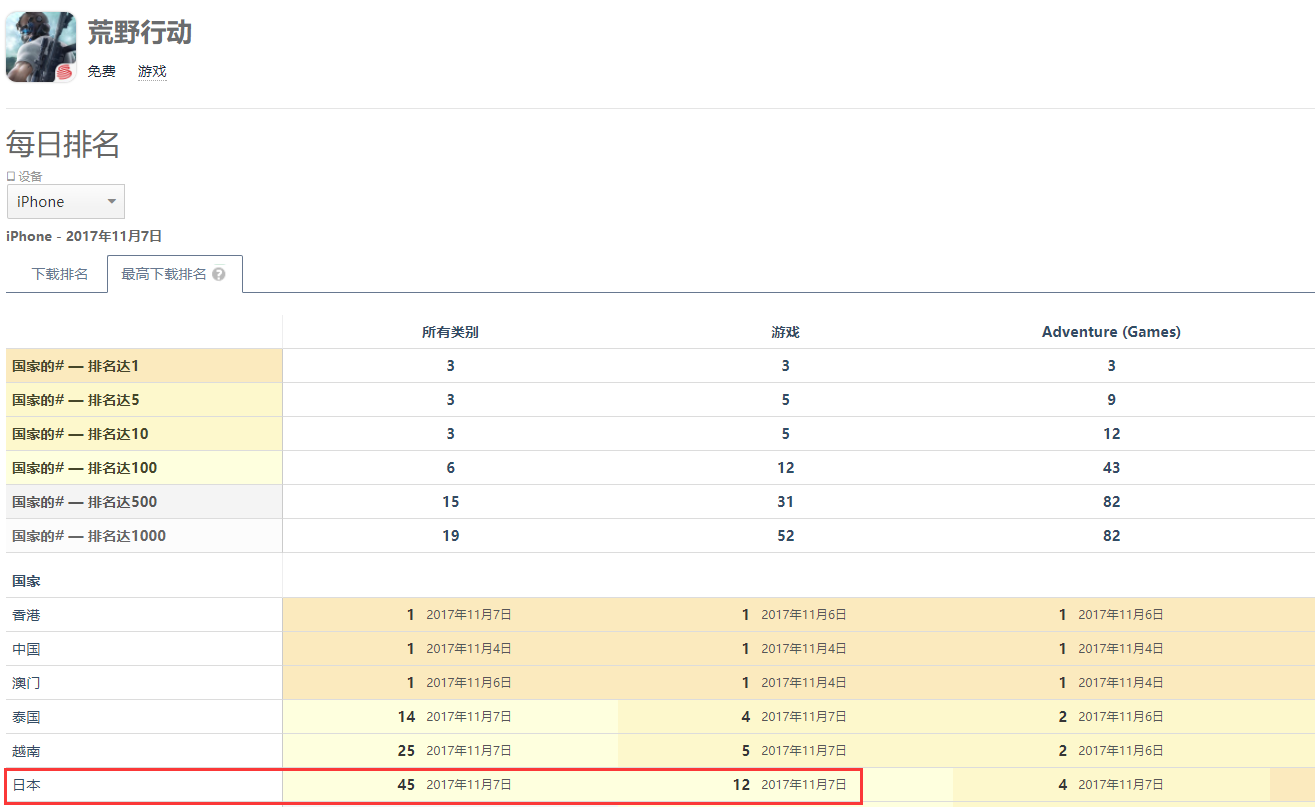Click 日本 所有类别 rank 45 cell
The width and height of the screenshot is (1315, 807).
pos(450,785)
